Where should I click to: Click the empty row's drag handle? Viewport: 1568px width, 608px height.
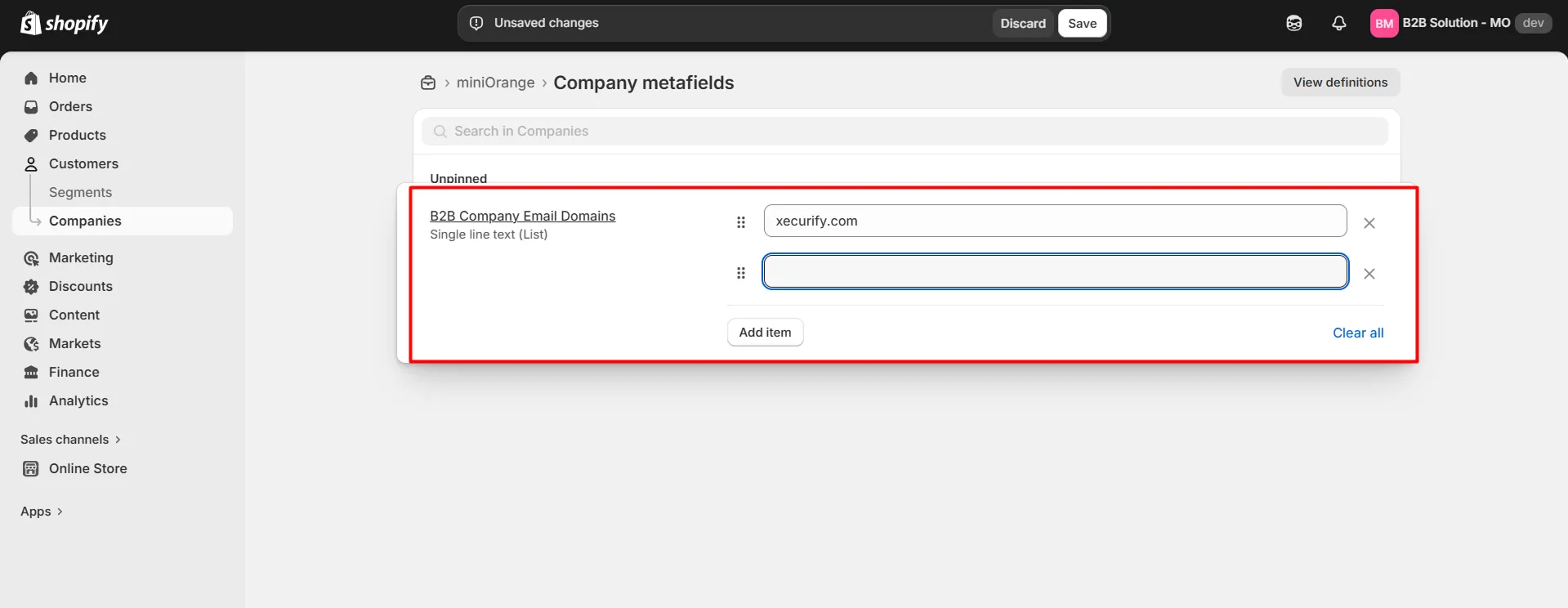(741, 273)
